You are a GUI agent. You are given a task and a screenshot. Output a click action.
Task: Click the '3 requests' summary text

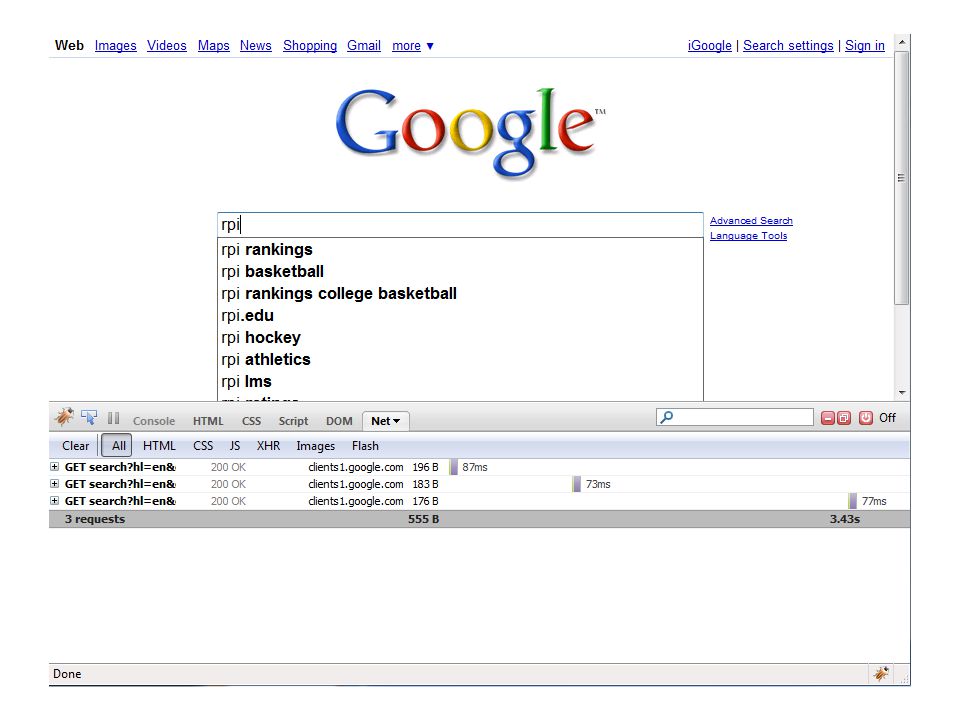click(95, 519)
